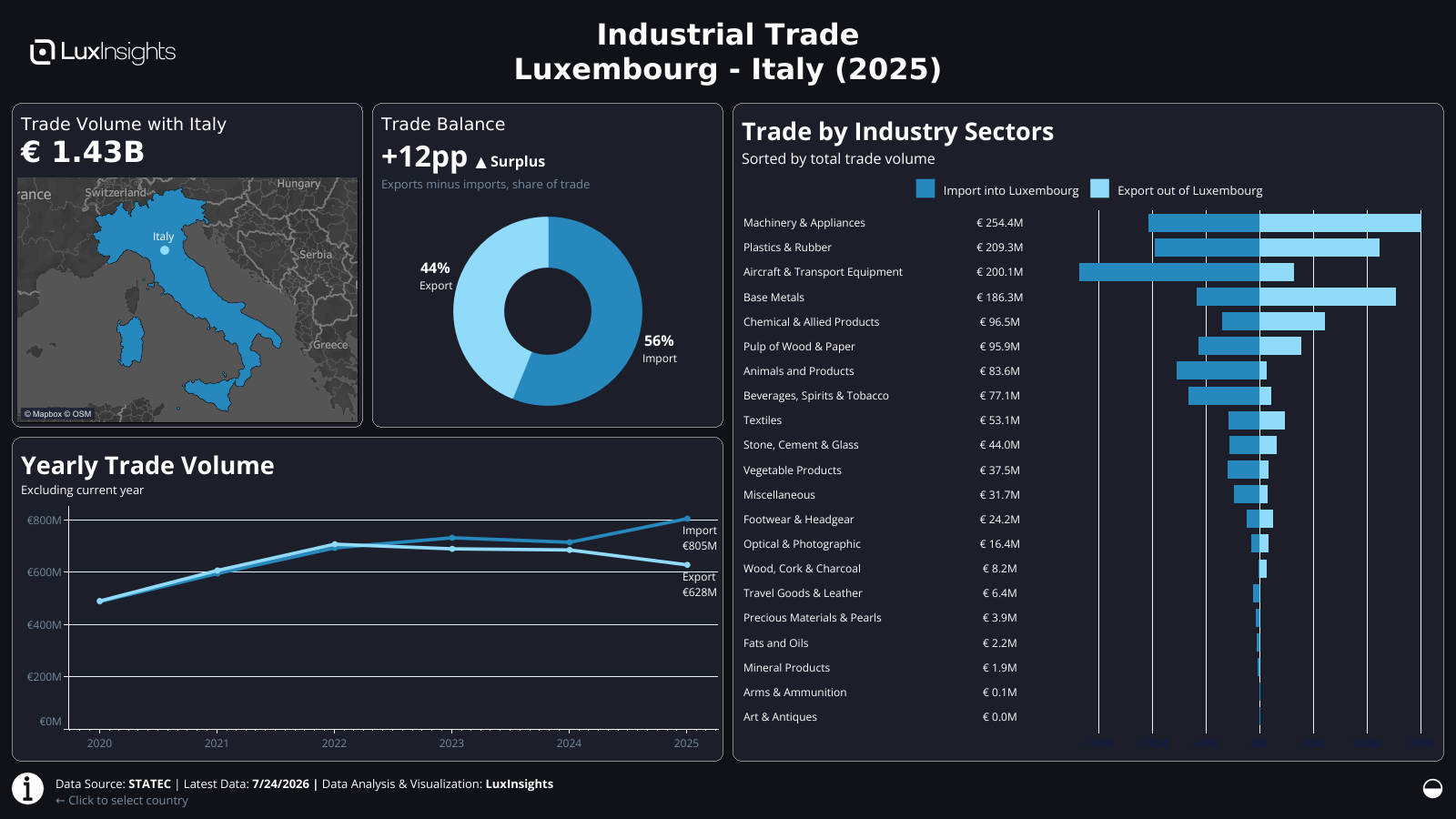Click the LuxInsights logo
The width and height of the screenshot is (1456, 819).
(x=103, y=52)
